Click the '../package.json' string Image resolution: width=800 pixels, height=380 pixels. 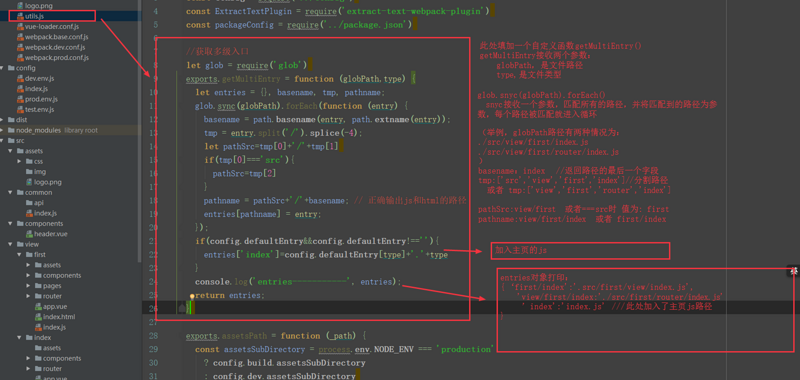click(x=365, y=24)
